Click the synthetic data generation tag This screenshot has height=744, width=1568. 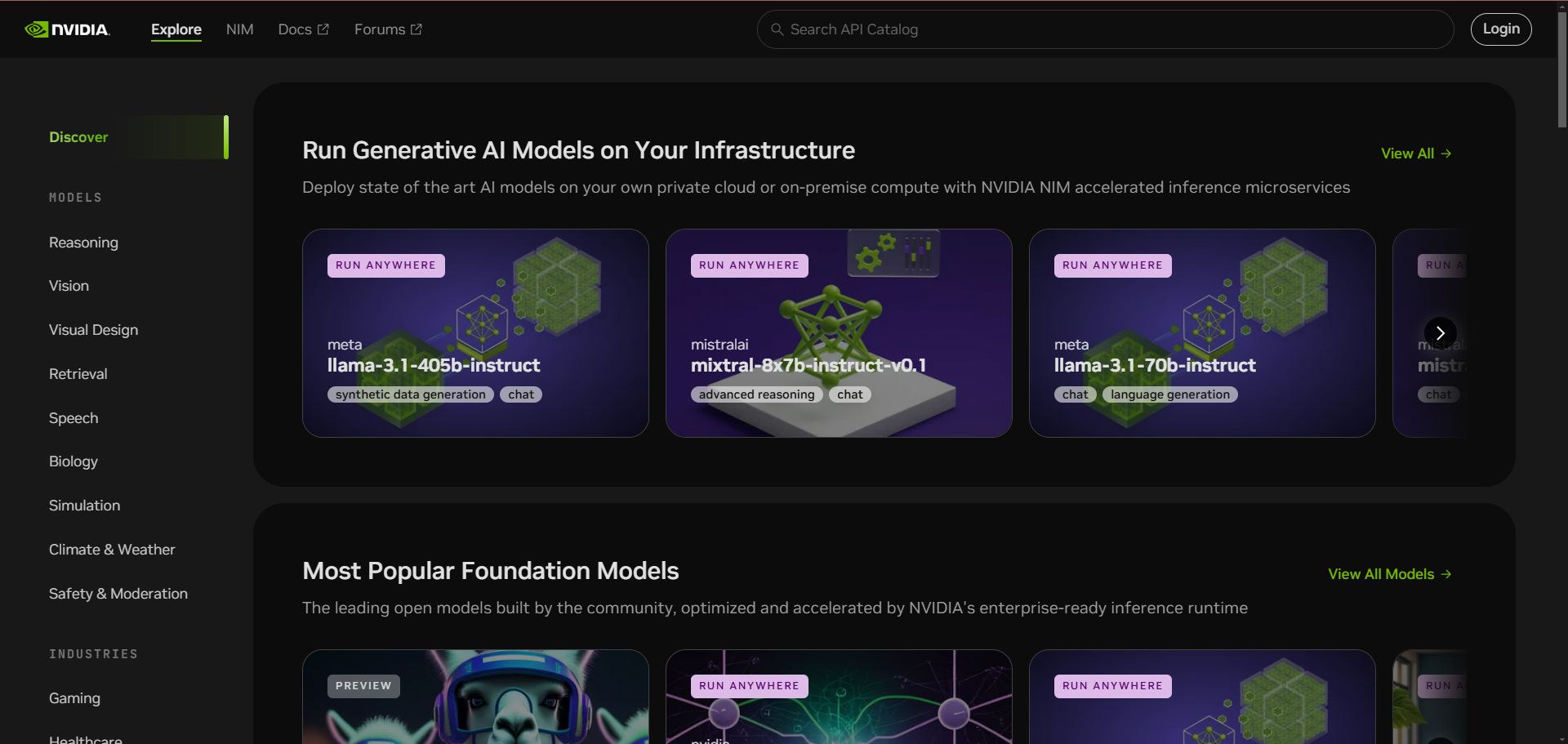point(411,394)
